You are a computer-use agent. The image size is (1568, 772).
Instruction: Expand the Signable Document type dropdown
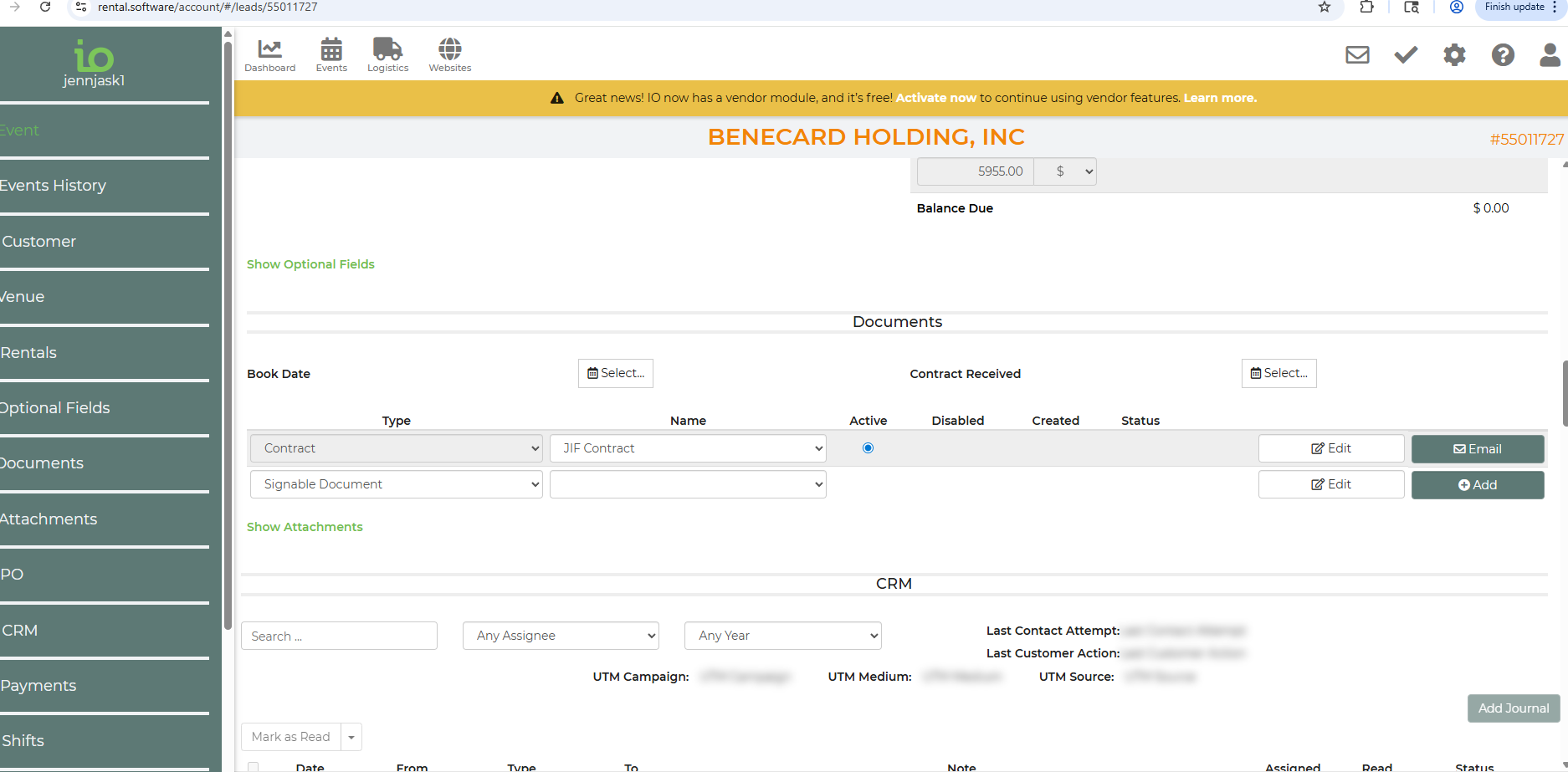396,484
